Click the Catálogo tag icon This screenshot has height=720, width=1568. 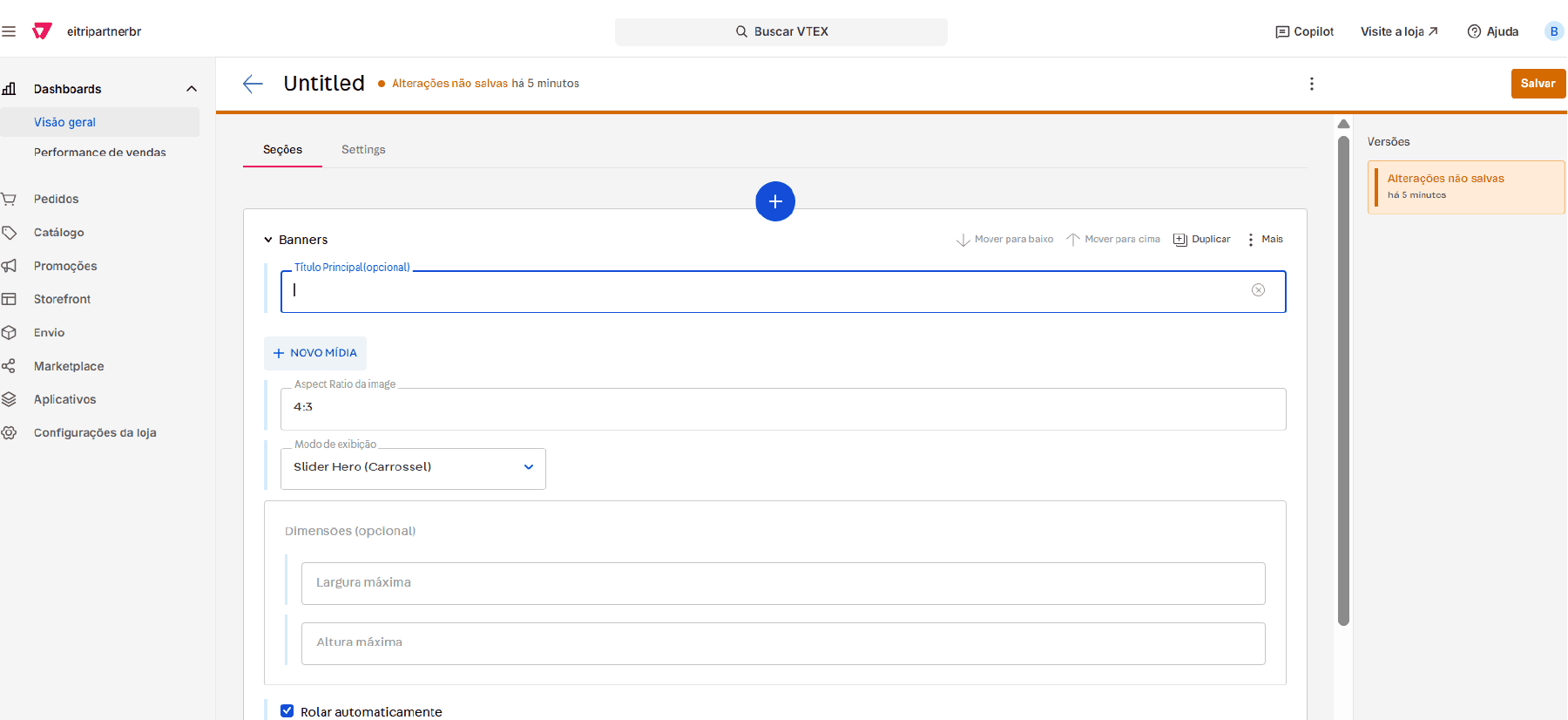click(9, 233)
